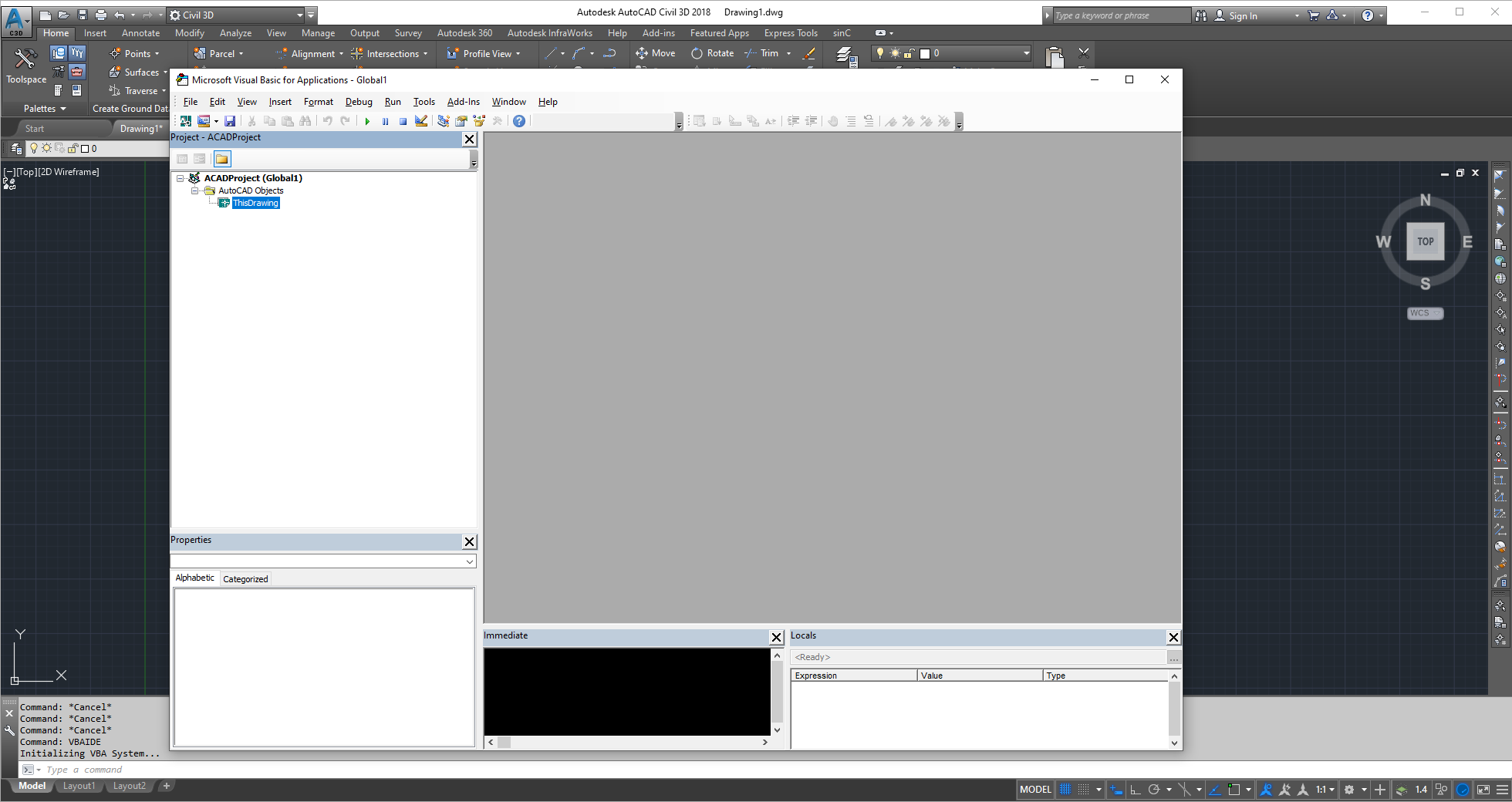Viewport: 1512px width, 802px height.
Task: Open the Express Tools ribbon tab
Action: click(791, 33)
